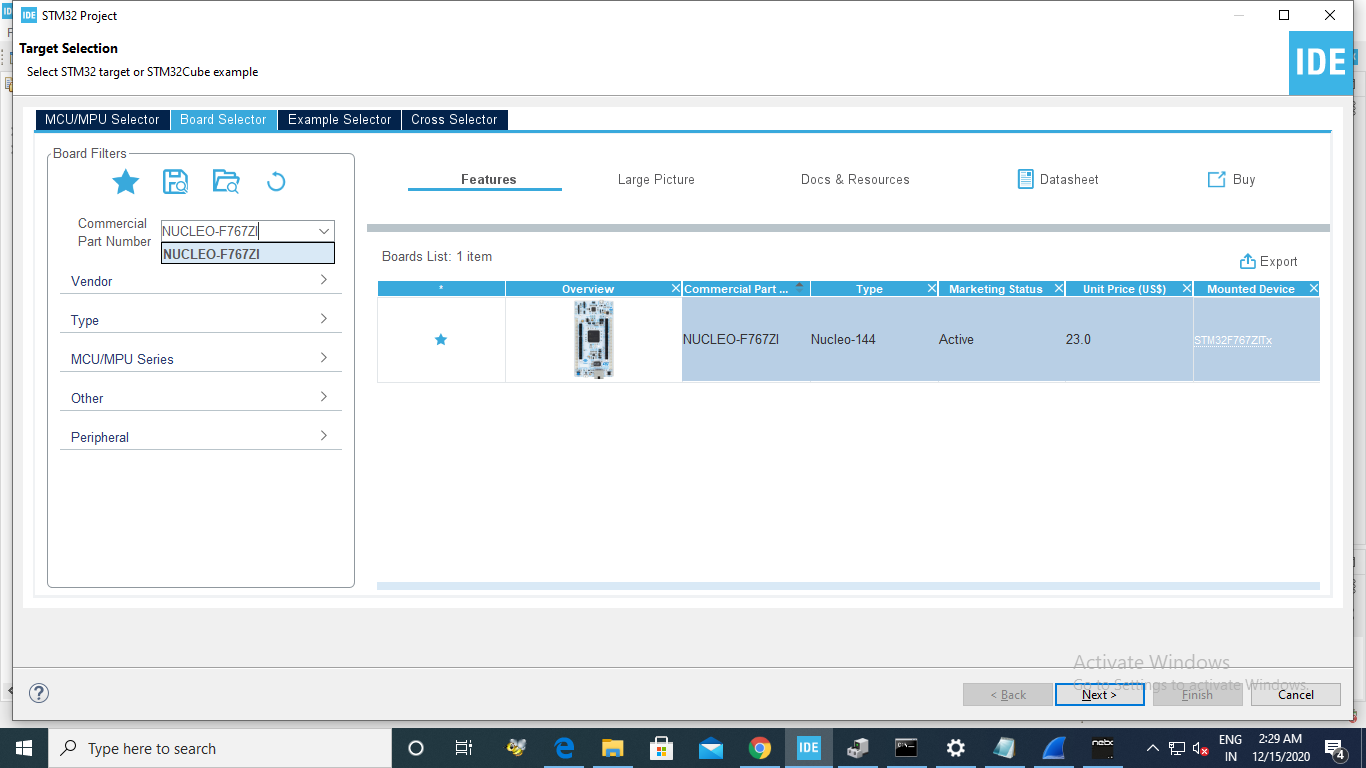Select the Nucleo-144 type cell
This screenshot has width=1366, height=768.
tap(874, 339)
